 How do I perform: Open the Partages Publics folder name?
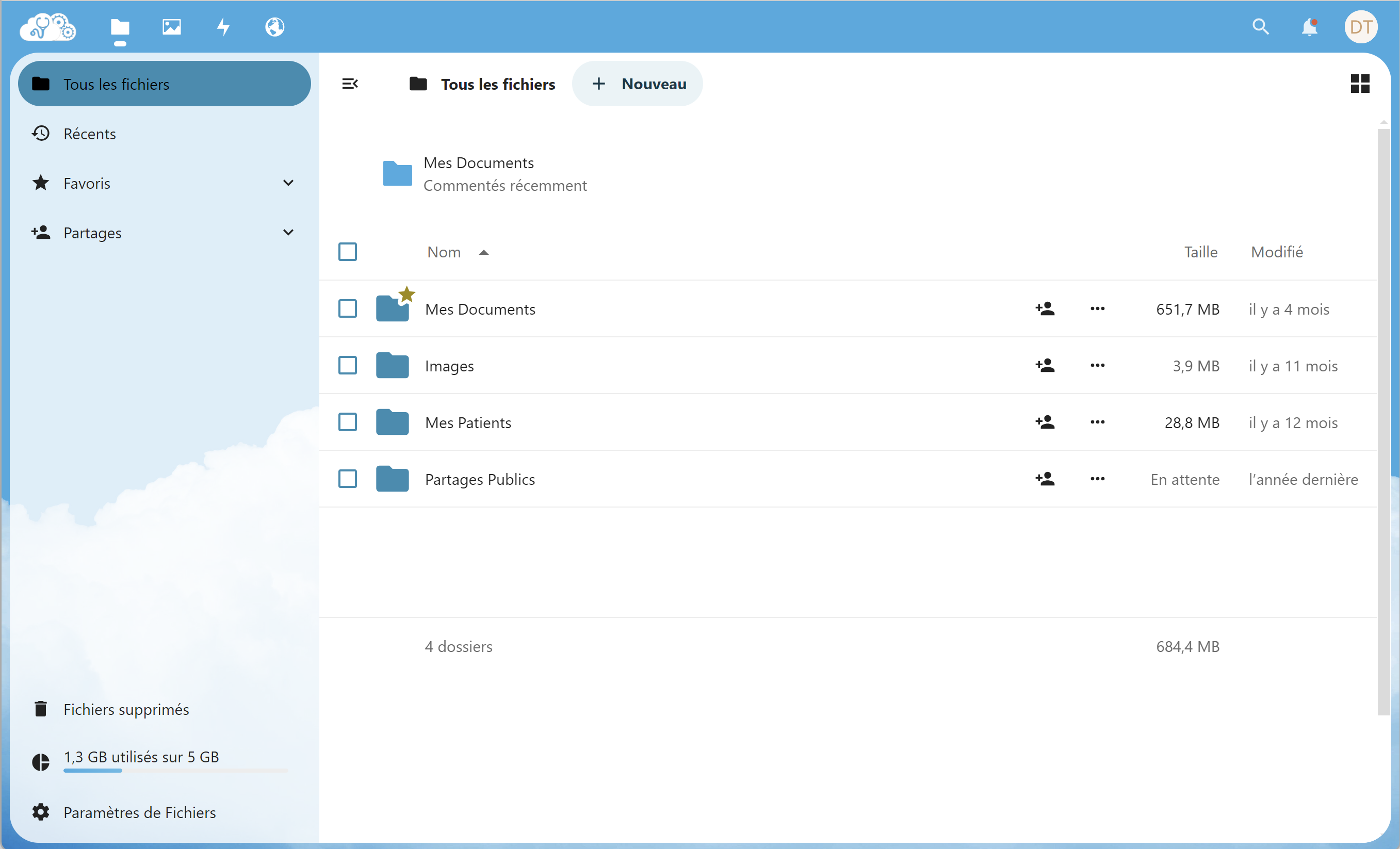click(480, 480)
